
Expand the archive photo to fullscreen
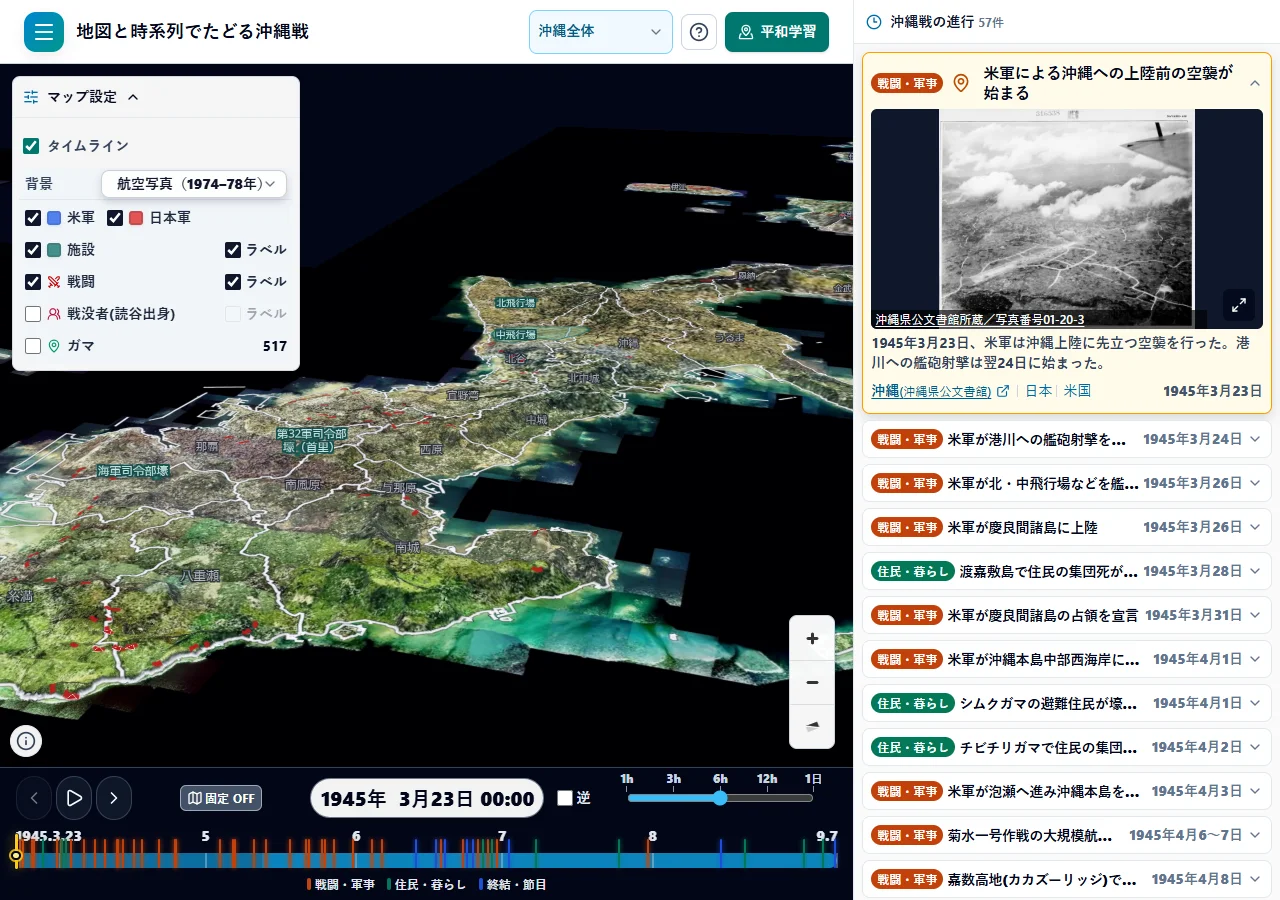click(x=1239, y=305)
